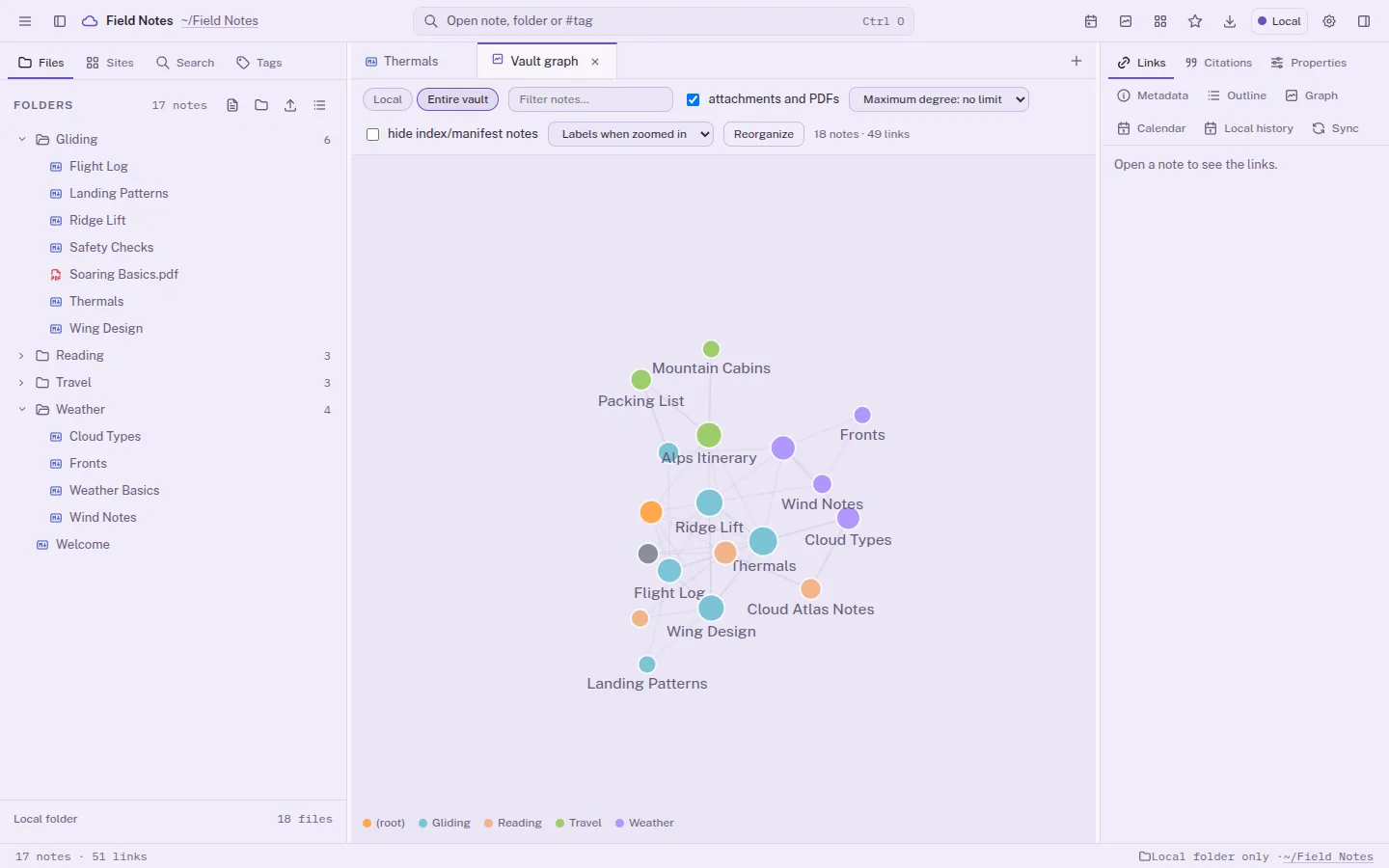This screenshot has width=1389, height=868.
Task: Click the star favorites icon
Action: click(1195, 21)
